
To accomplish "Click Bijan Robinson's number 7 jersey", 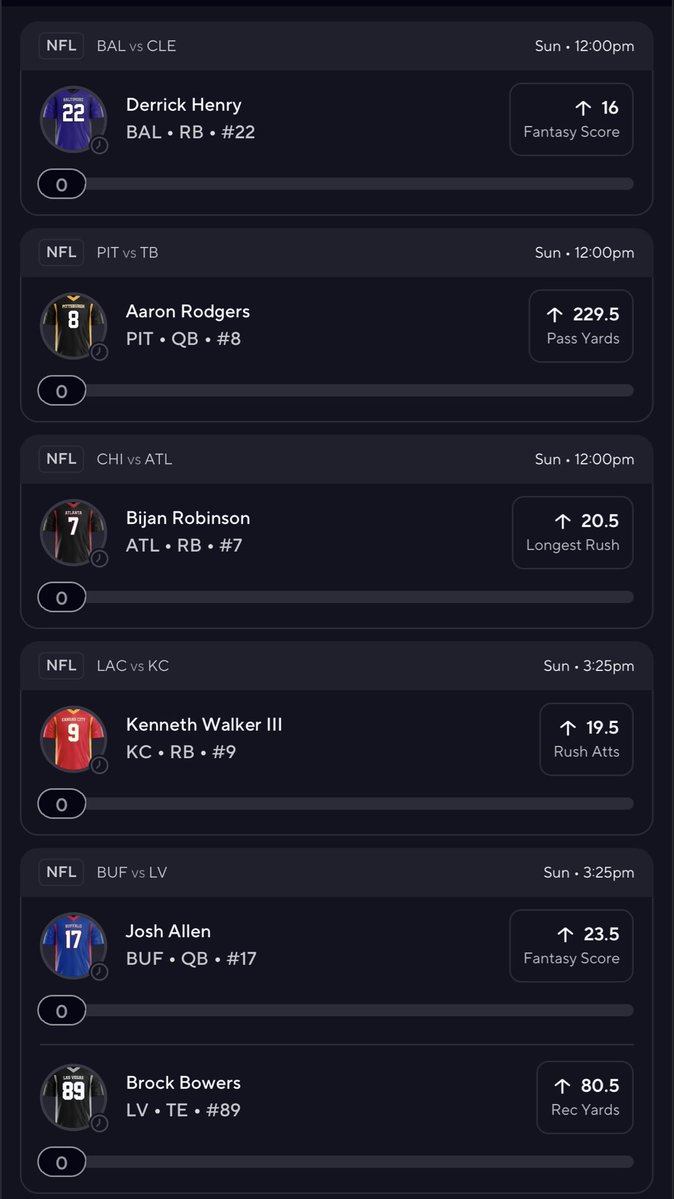I will 73,532.
